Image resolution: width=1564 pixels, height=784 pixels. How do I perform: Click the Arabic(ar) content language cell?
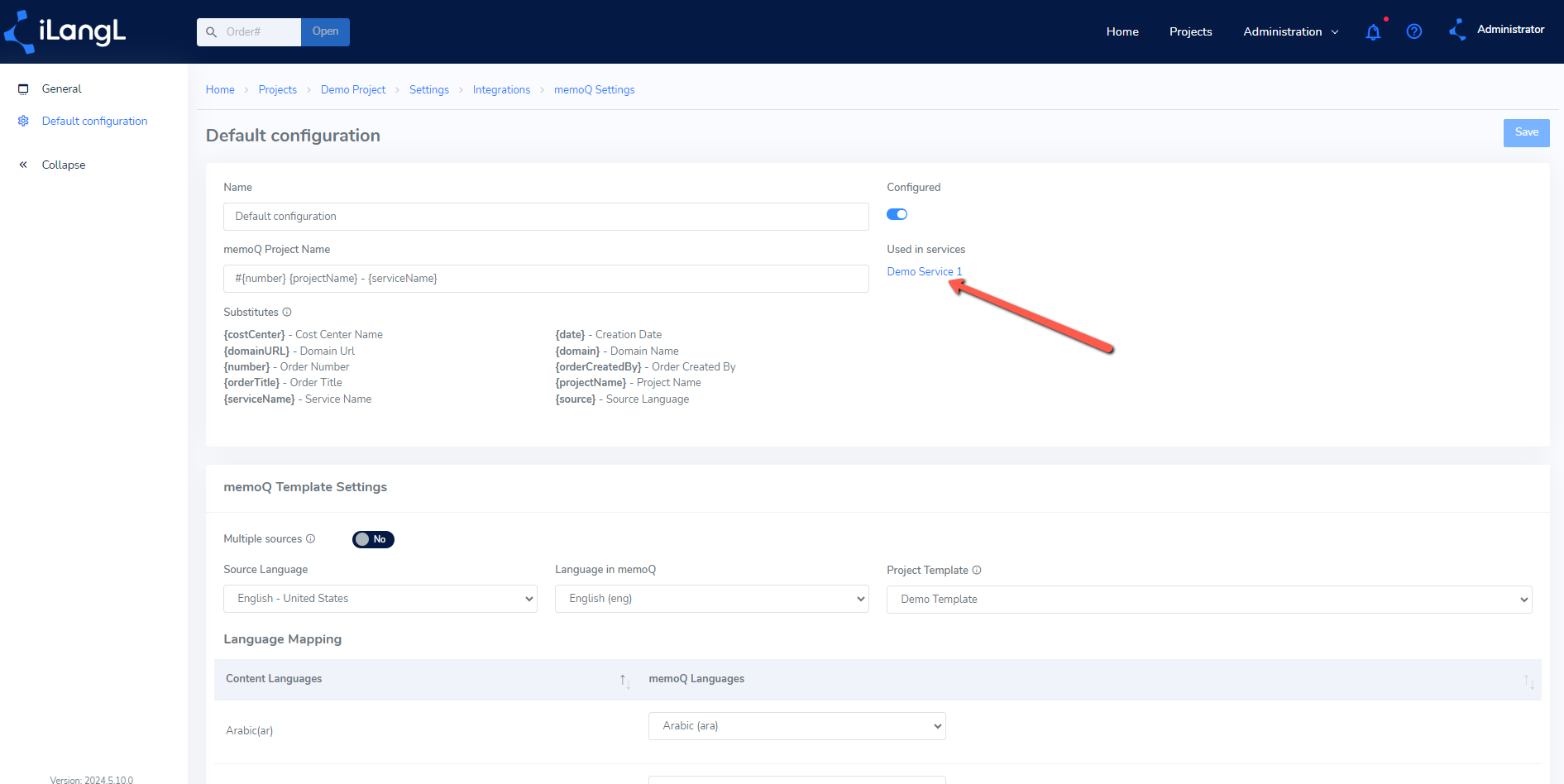249,730
